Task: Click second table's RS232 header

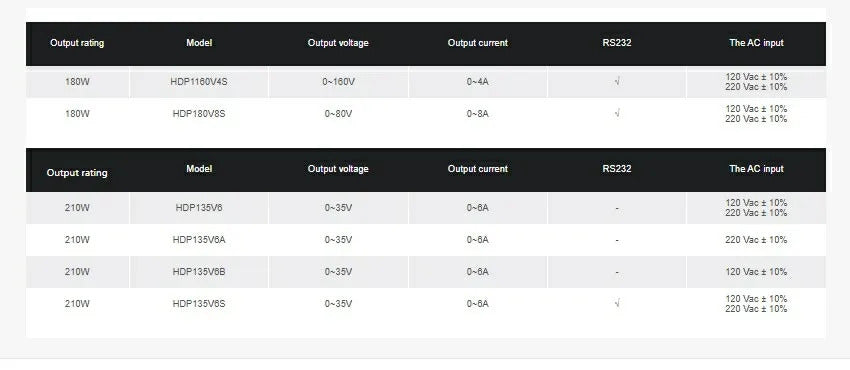Action: click(x=617, y=168)
